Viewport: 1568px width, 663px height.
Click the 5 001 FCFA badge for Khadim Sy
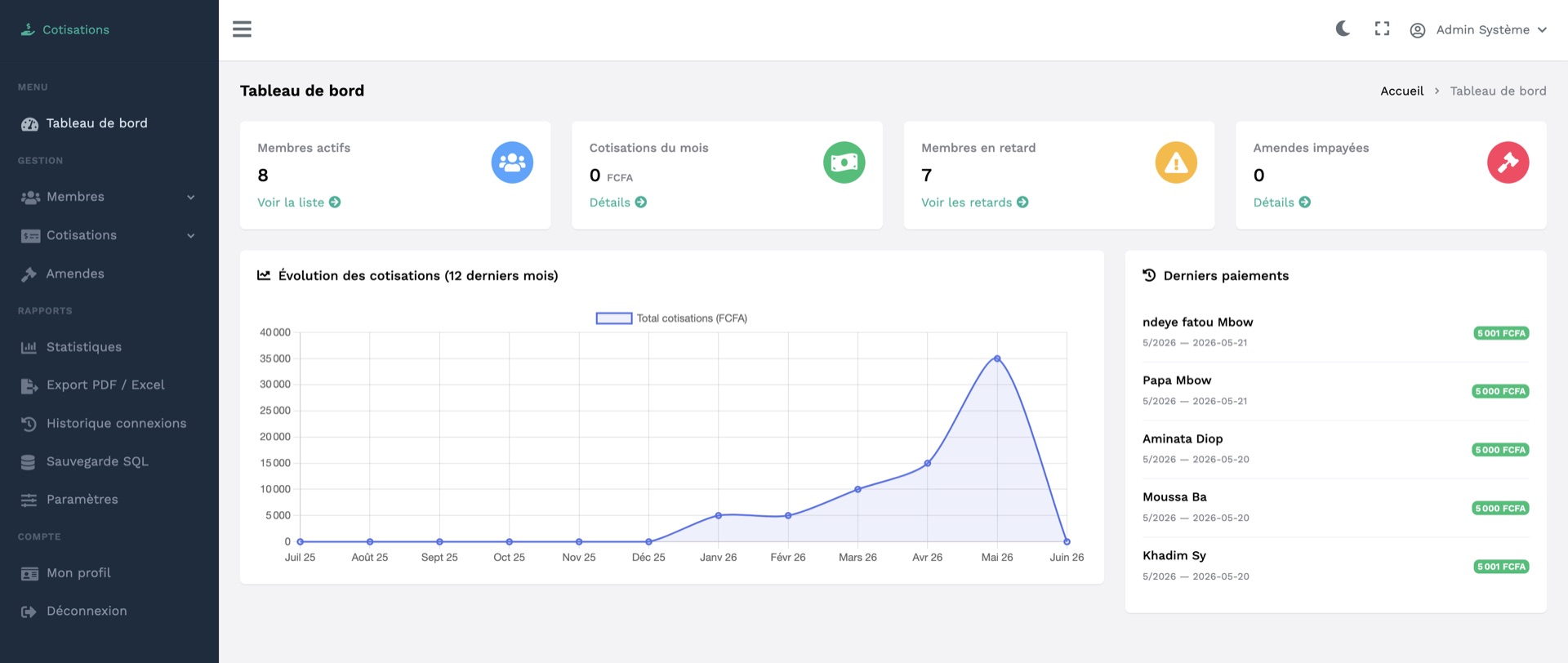pyautogui.click(x=1501, y=567)
